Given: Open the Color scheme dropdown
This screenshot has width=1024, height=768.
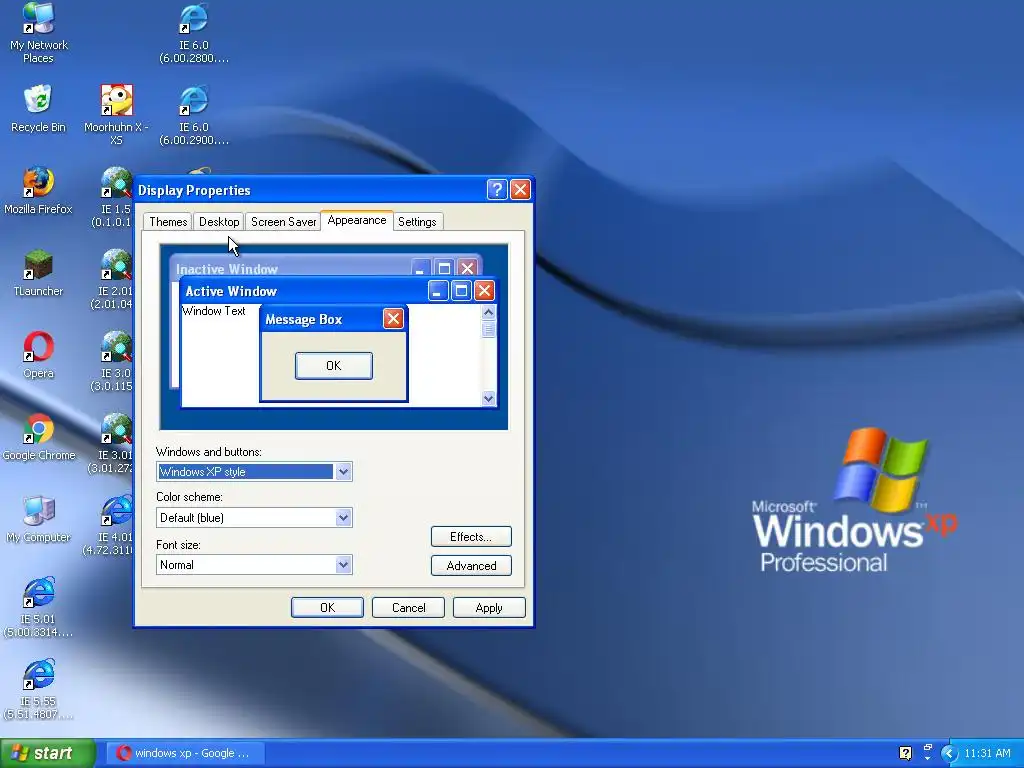Looking at the screenshot, I should tap(344, 518).
